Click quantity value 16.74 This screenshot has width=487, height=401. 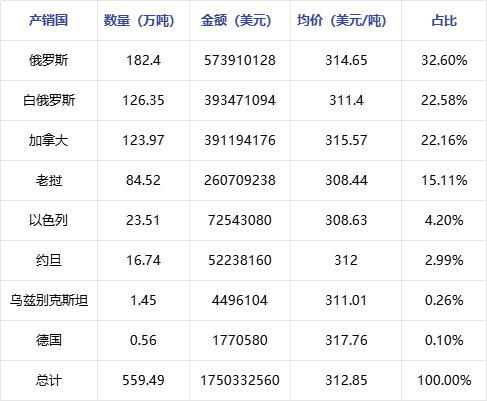click(x=143, y=260)
